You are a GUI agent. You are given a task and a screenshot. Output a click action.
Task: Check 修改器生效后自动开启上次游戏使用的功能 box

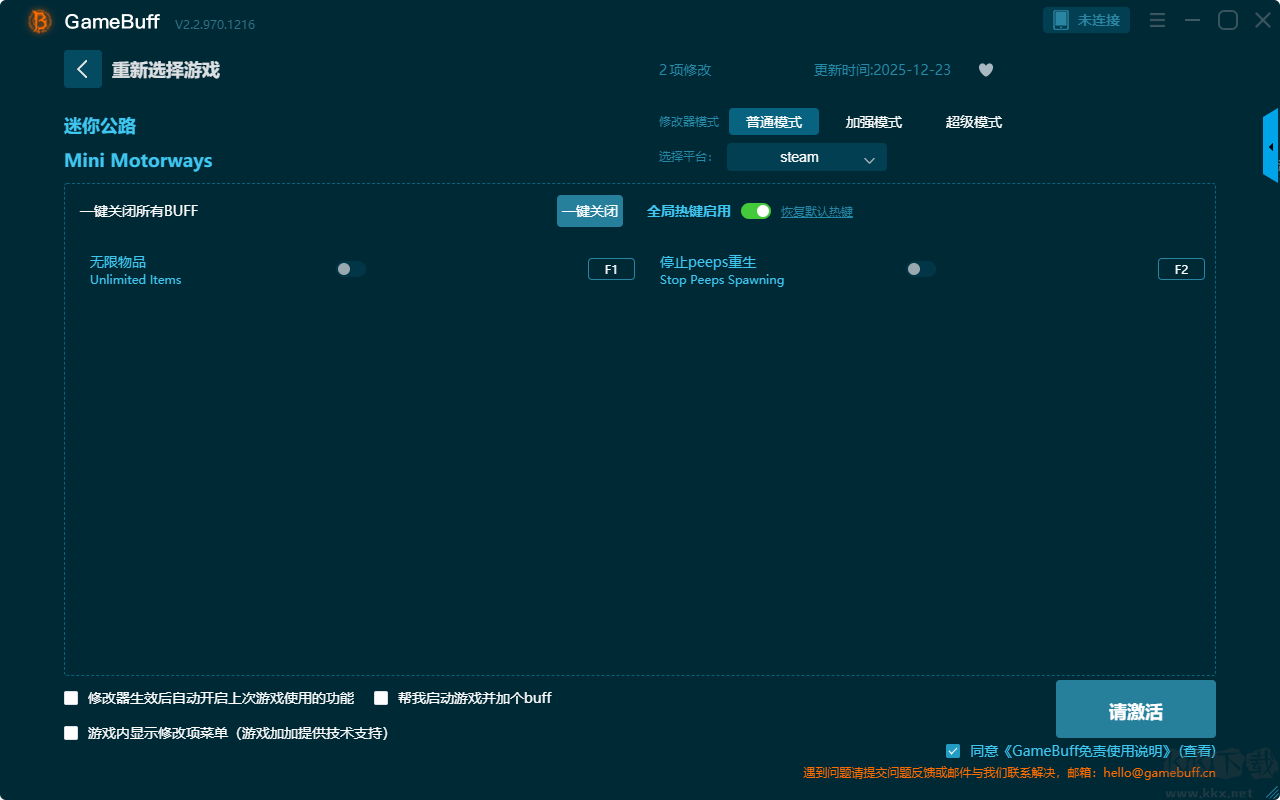(71, 698)
